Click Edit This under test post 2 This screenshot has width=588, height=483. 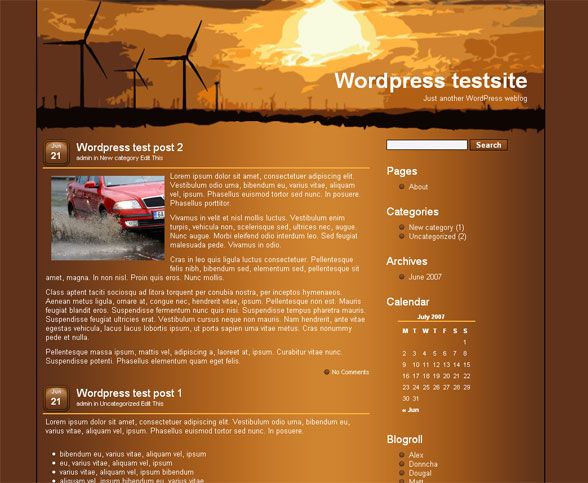[152, 158]
